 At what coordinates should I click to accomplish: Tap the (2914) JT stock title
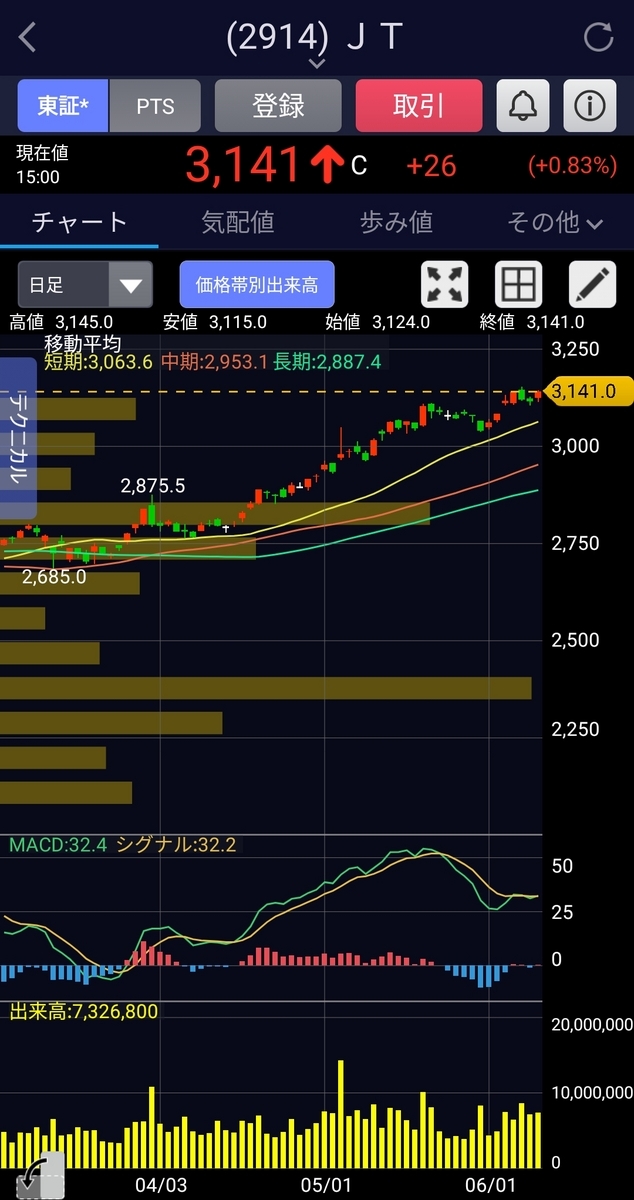[315, 37]
